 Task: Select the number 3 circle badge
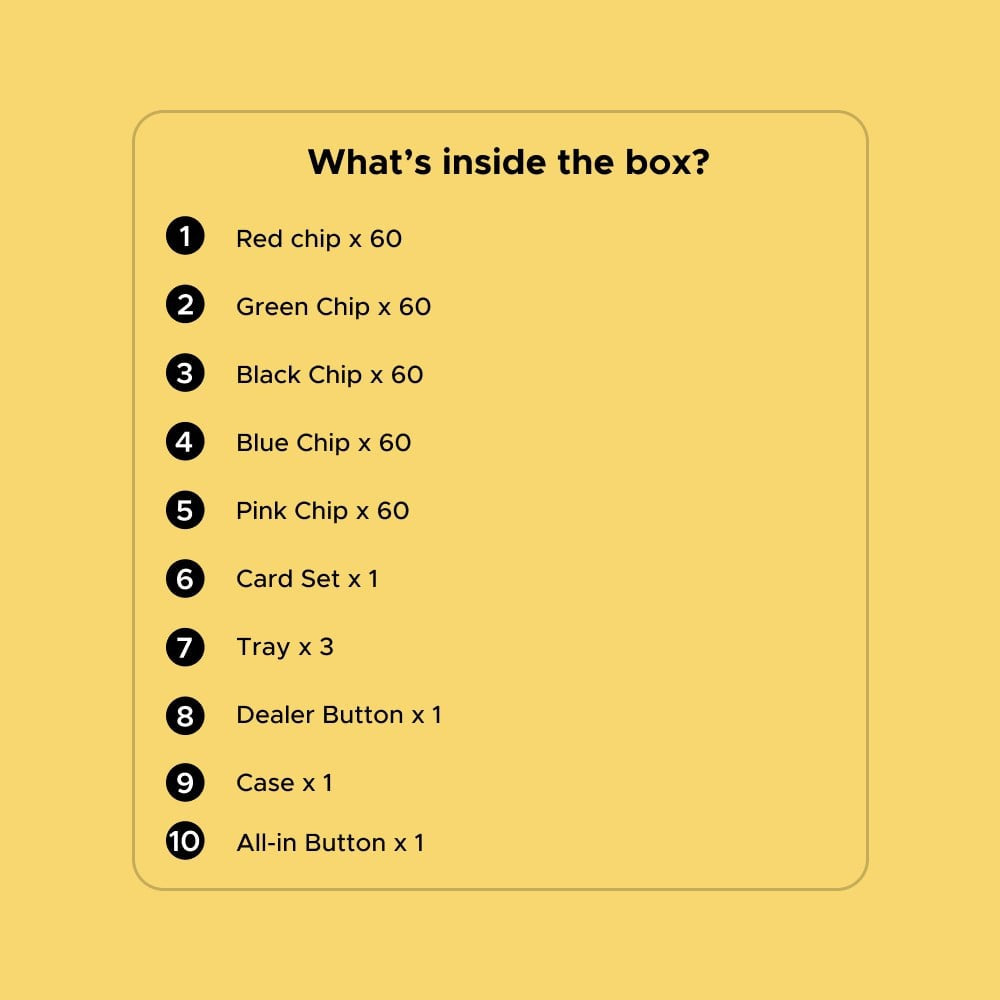point(185,373)
